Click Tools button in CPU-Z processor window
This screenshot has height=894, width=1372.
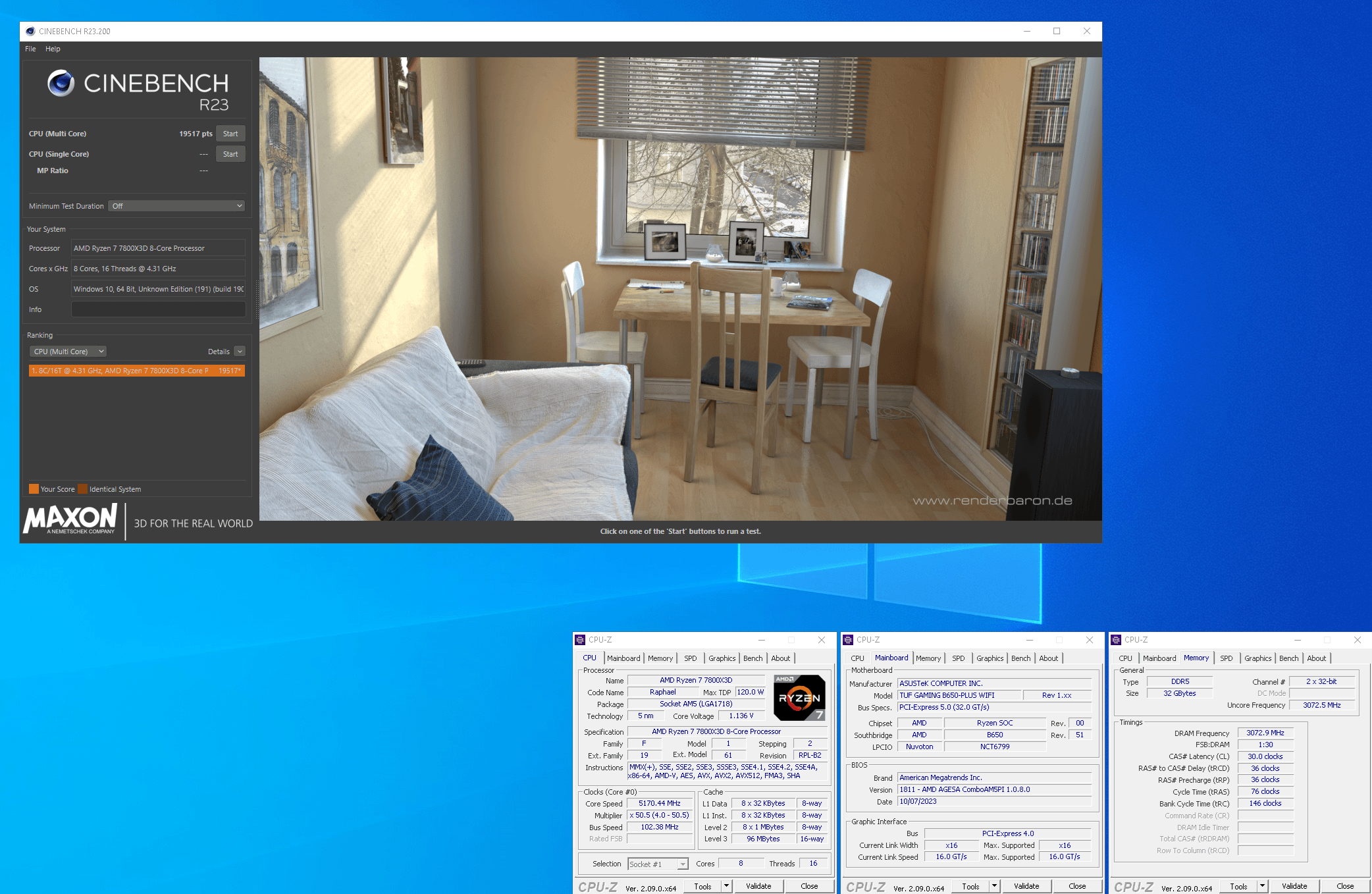[703, 886]
